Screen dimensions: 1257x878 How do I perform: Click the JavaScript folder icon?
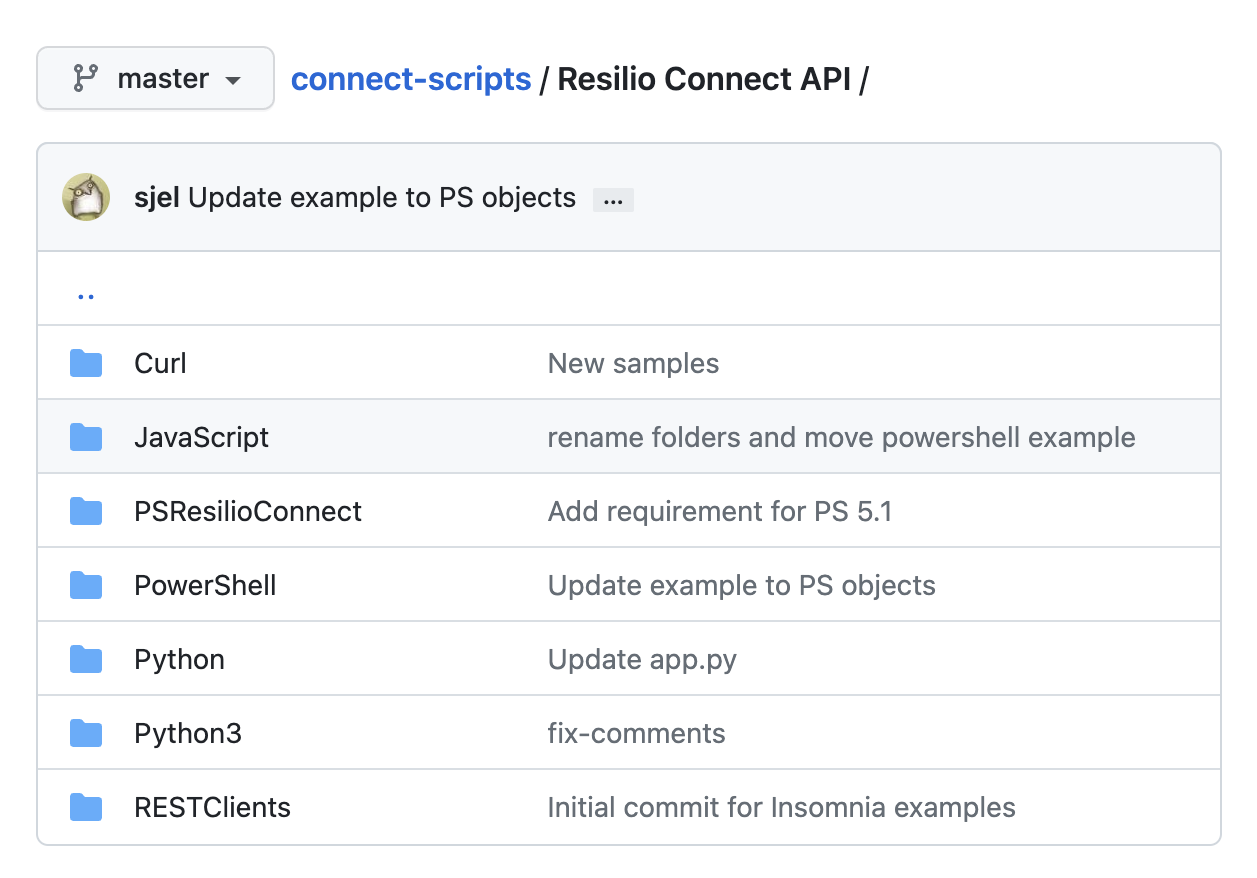[x=86, y=438]
